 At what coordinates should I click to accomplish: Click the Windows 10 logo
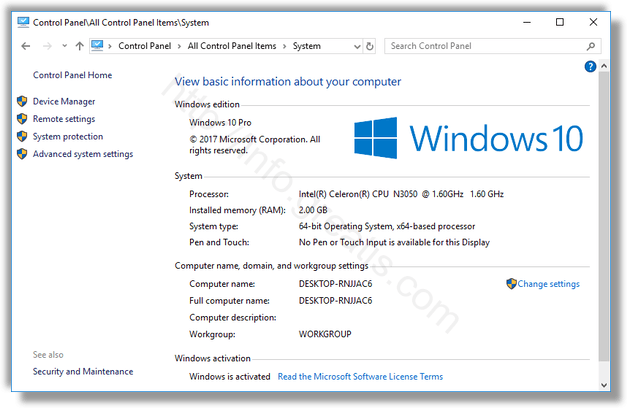click(468, 138)
